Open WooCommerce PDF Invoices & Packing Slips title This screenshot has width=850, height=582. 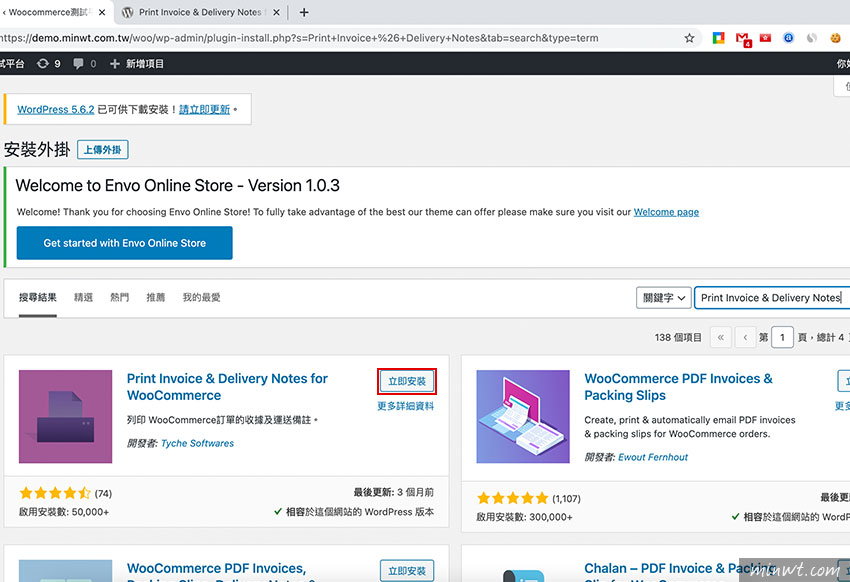(678, 387)
